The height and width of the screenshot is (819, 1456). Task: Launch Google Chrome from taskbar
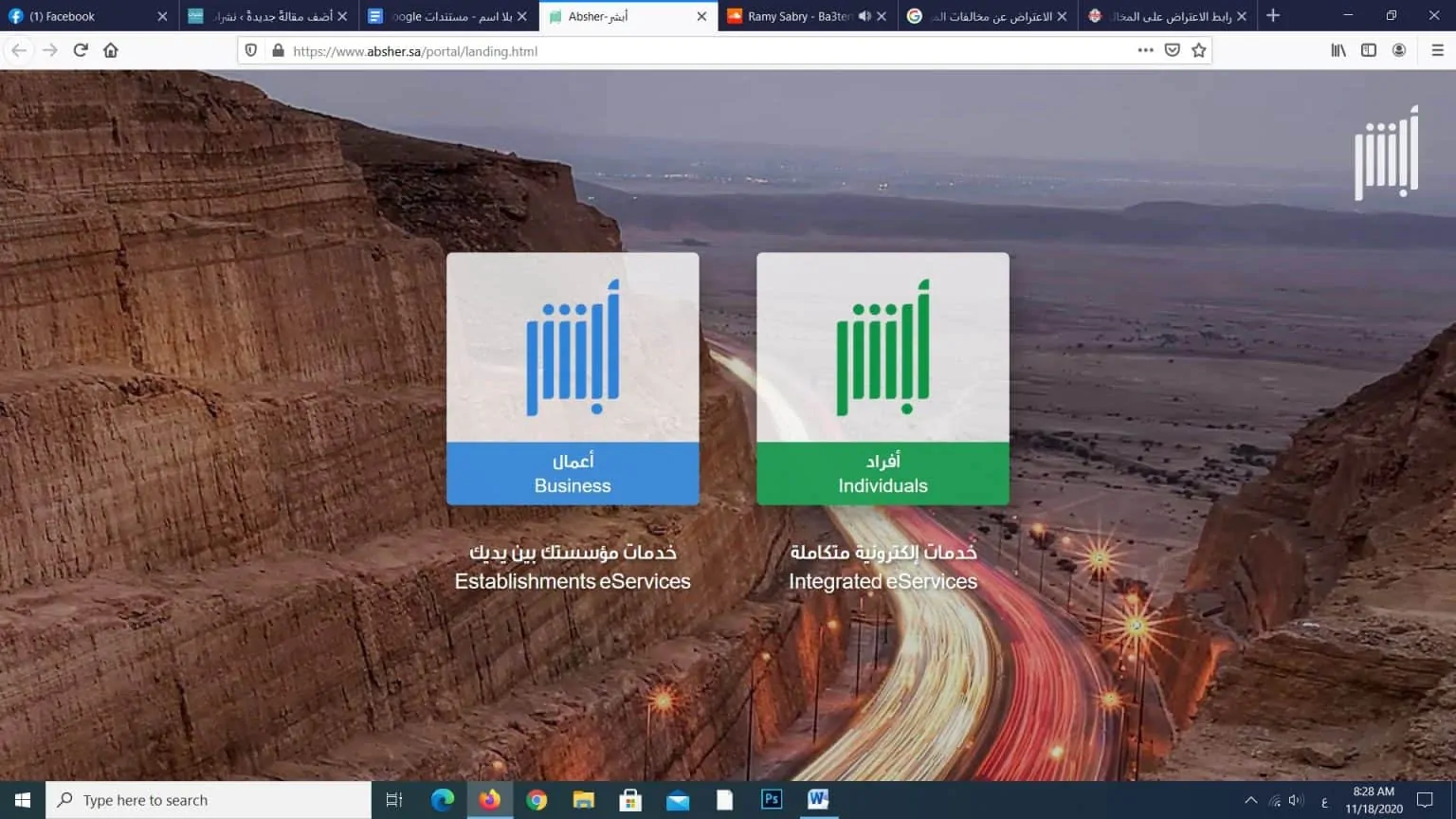537,800
